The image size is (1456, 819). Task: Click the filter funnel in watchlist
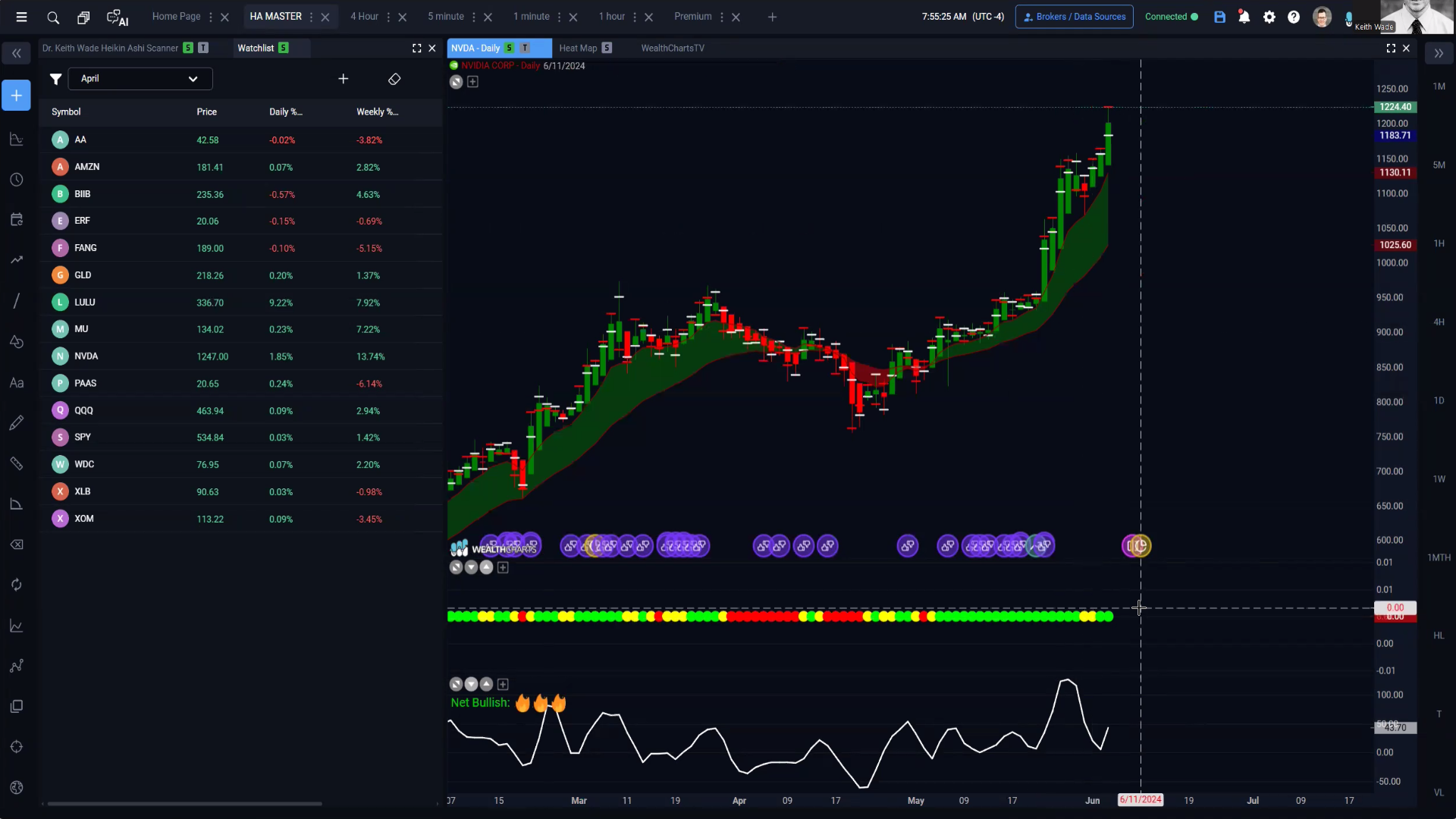coord(55,79)
